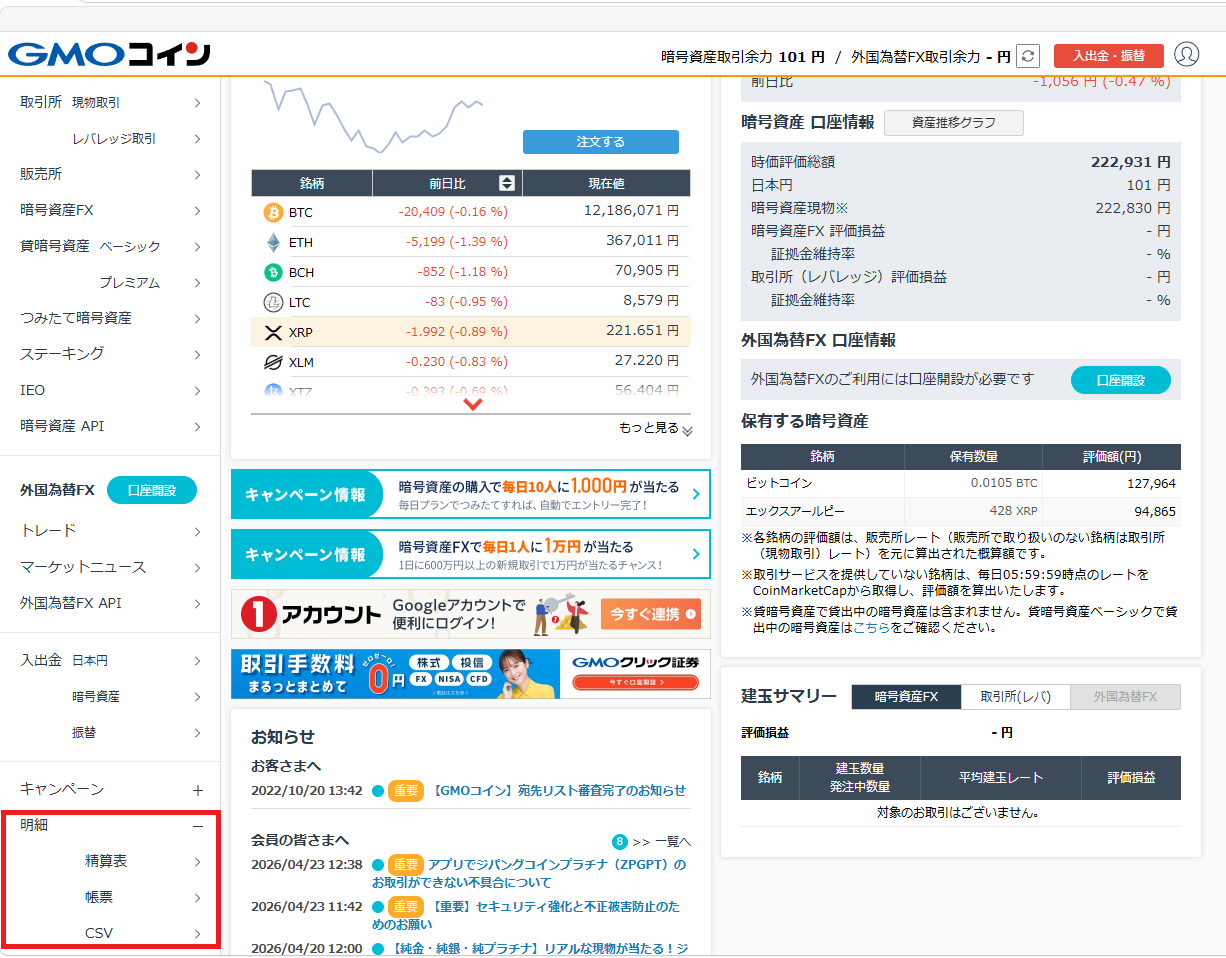Open 暗号資産 API menu item
This screenshot has width=1226, height=958.
click(110, 426)
